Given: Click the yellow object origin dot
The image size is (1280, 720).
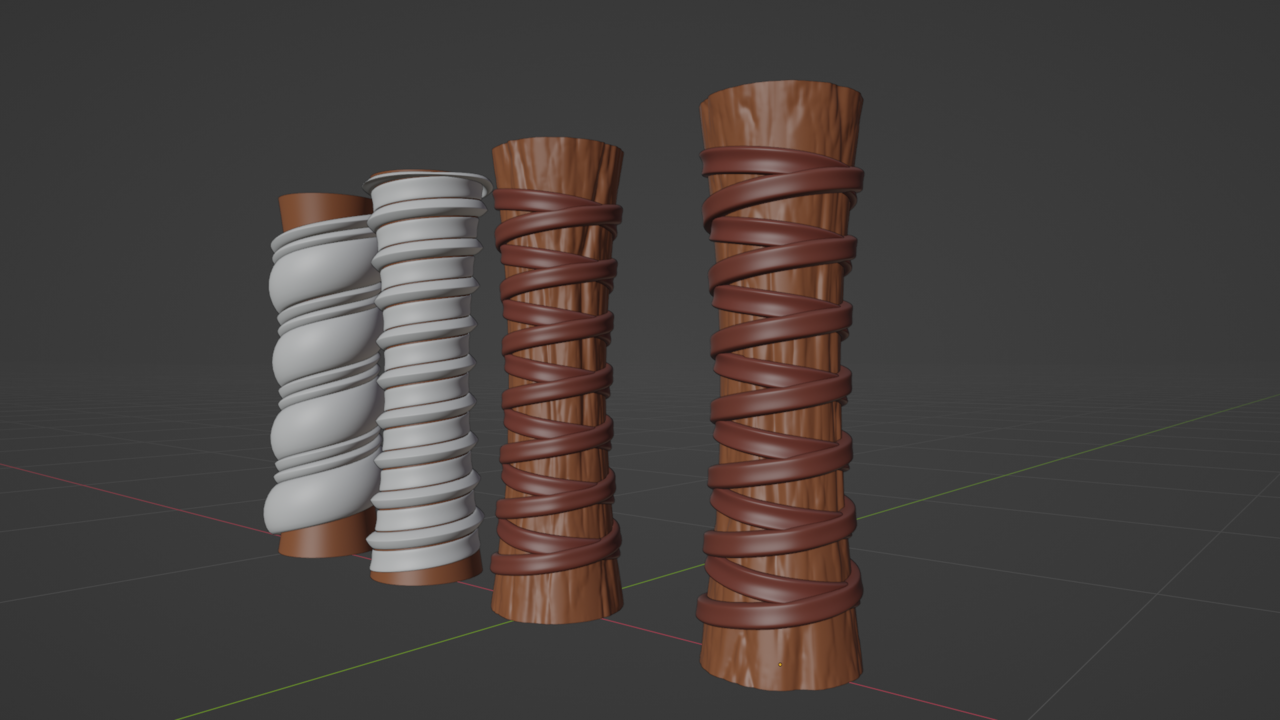Looking at the screenshot, I should (780, 665).
